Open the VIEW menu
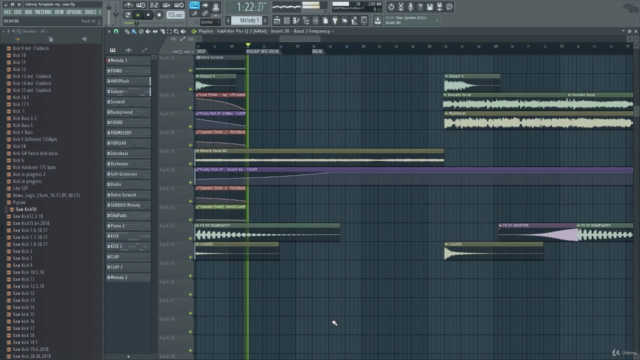Screen dimensions: 640x360 pos(59,12)
